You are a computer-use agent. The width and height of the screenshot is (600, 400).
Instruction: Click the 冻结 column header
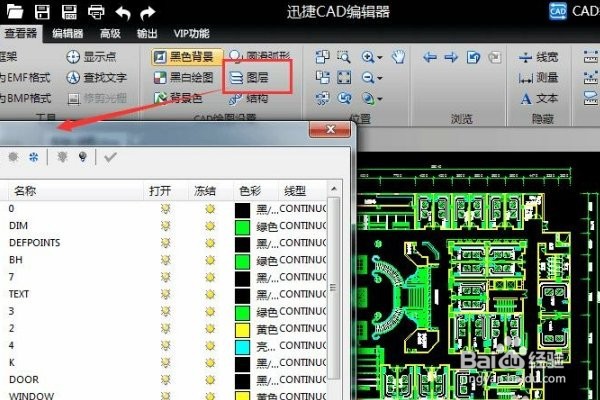(x=210, y=191)
